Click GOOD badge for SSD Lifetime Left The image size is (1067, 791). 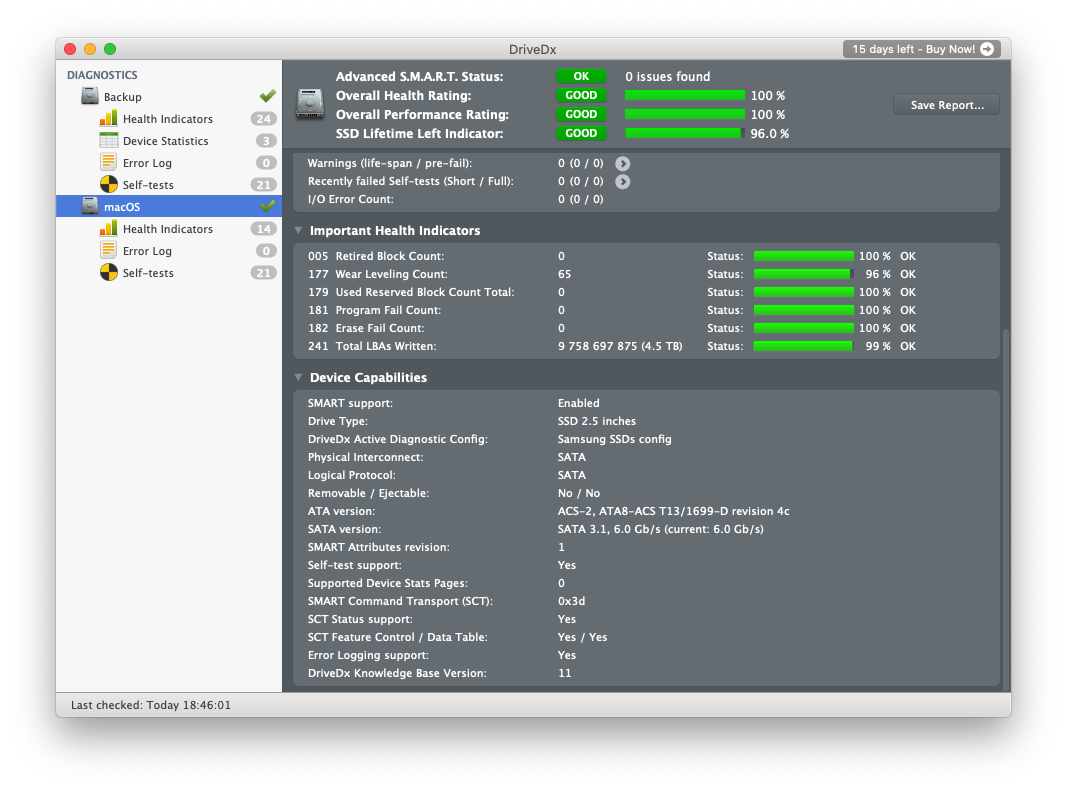click(x=581, y=133)
